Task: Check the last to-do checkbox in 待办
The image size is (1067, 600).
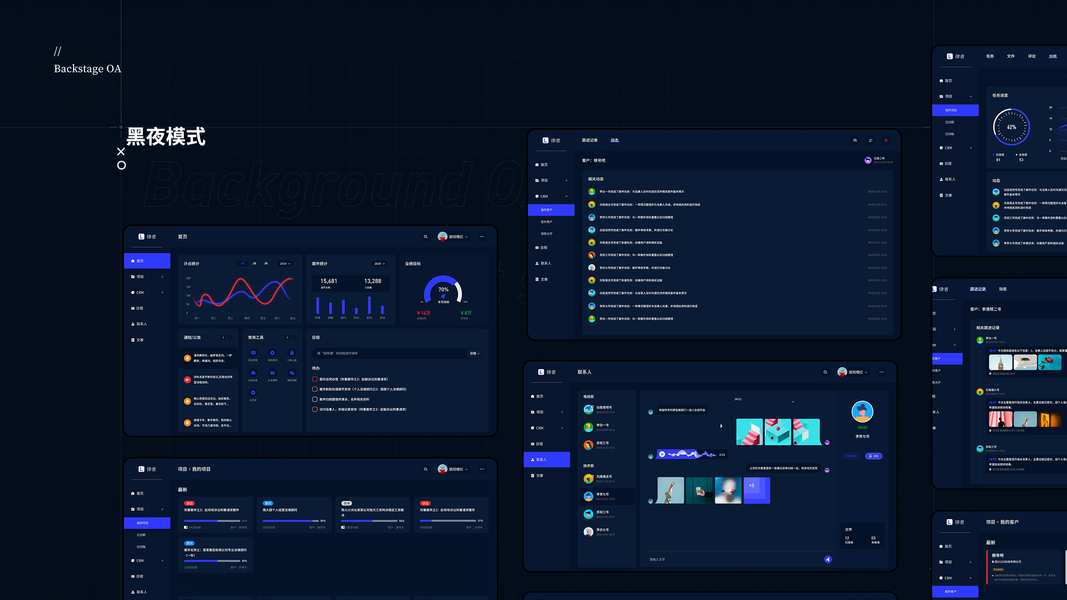Action: pos(314,410)
